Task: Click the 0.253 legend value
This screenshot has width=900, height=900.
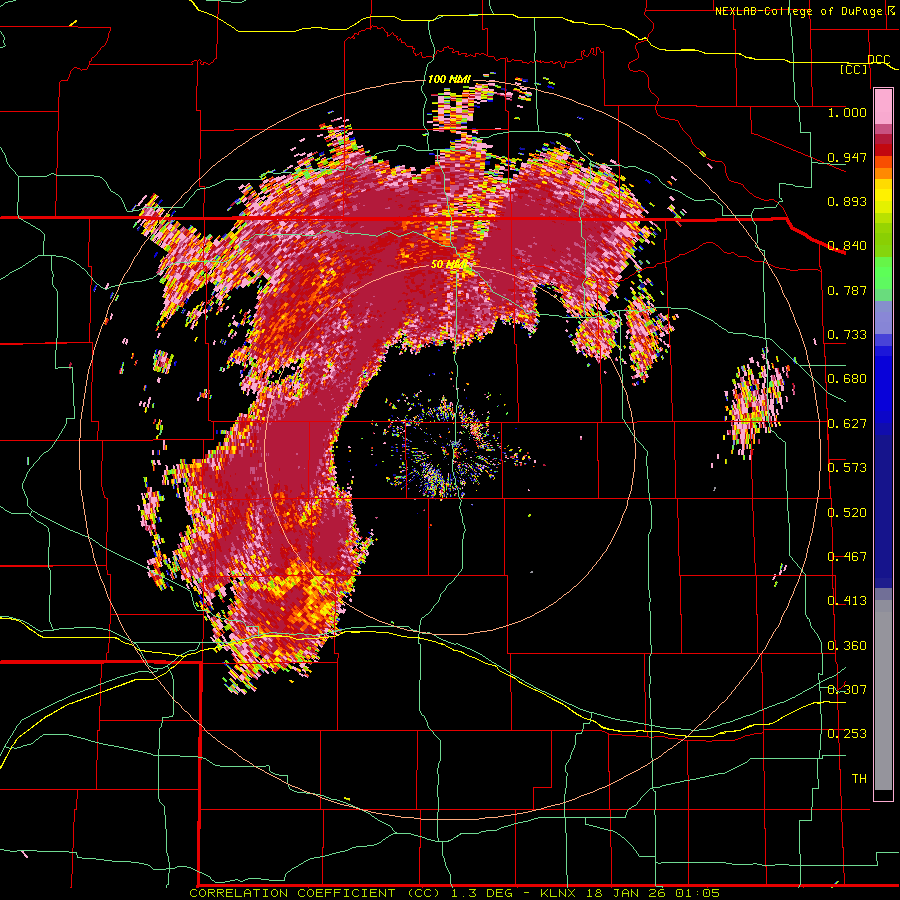Action: [847, 734]
